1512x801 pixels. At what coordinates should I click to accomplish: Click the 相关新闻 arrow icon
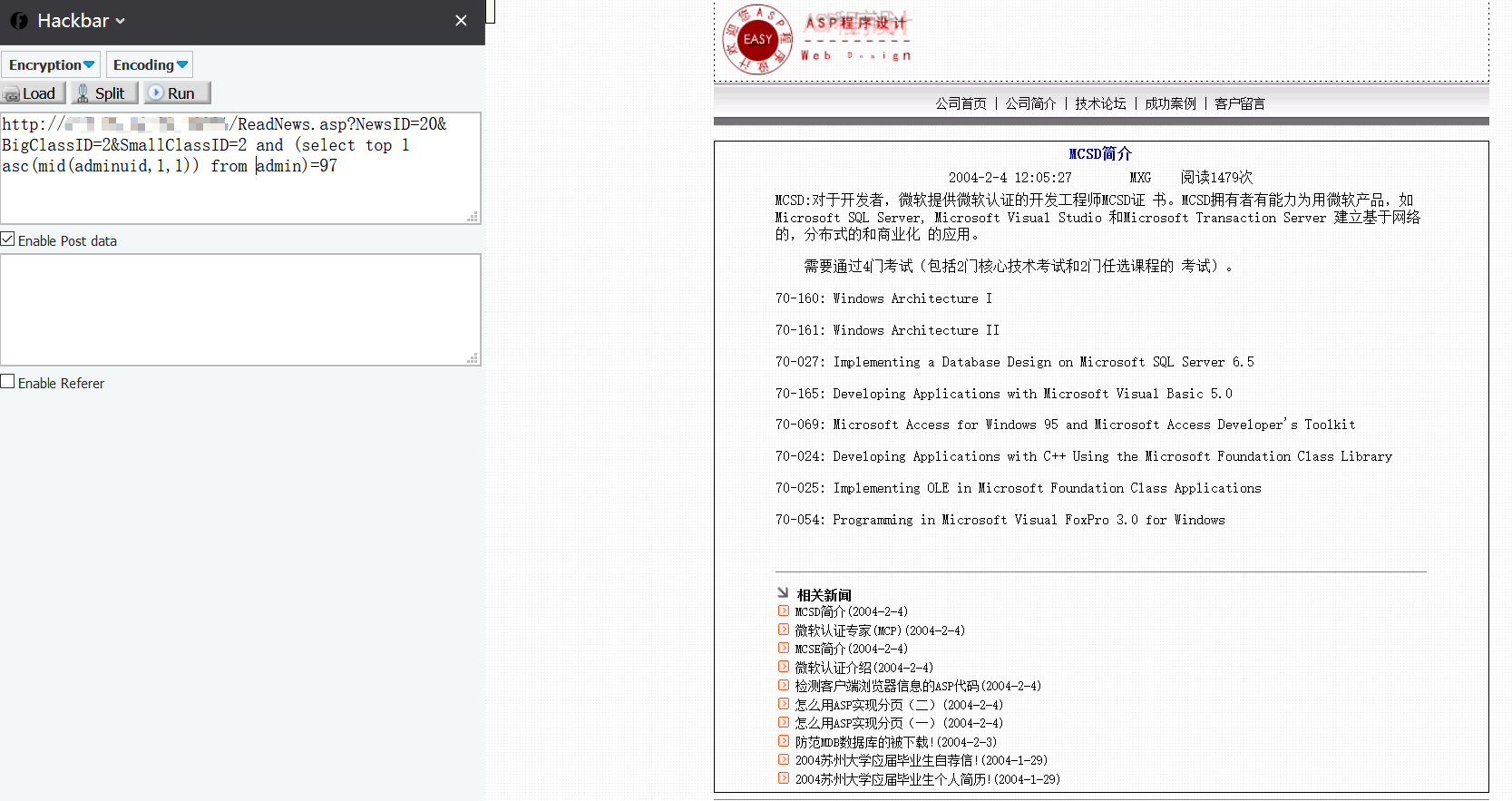[x=783, y=593]
